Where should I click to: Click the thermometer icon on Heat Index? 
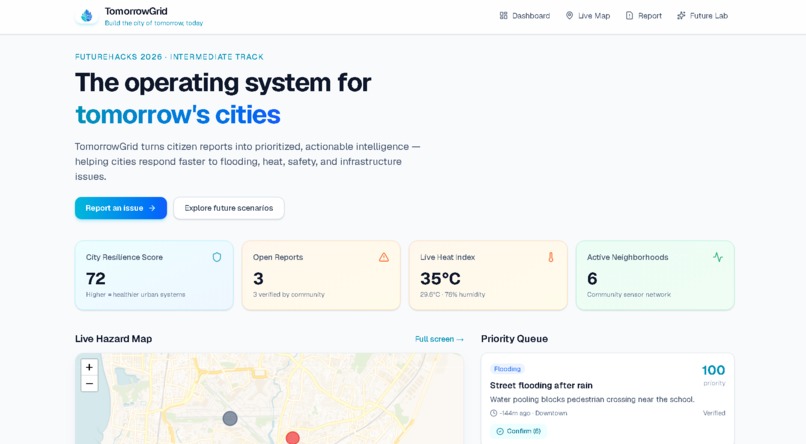[551, 257]
